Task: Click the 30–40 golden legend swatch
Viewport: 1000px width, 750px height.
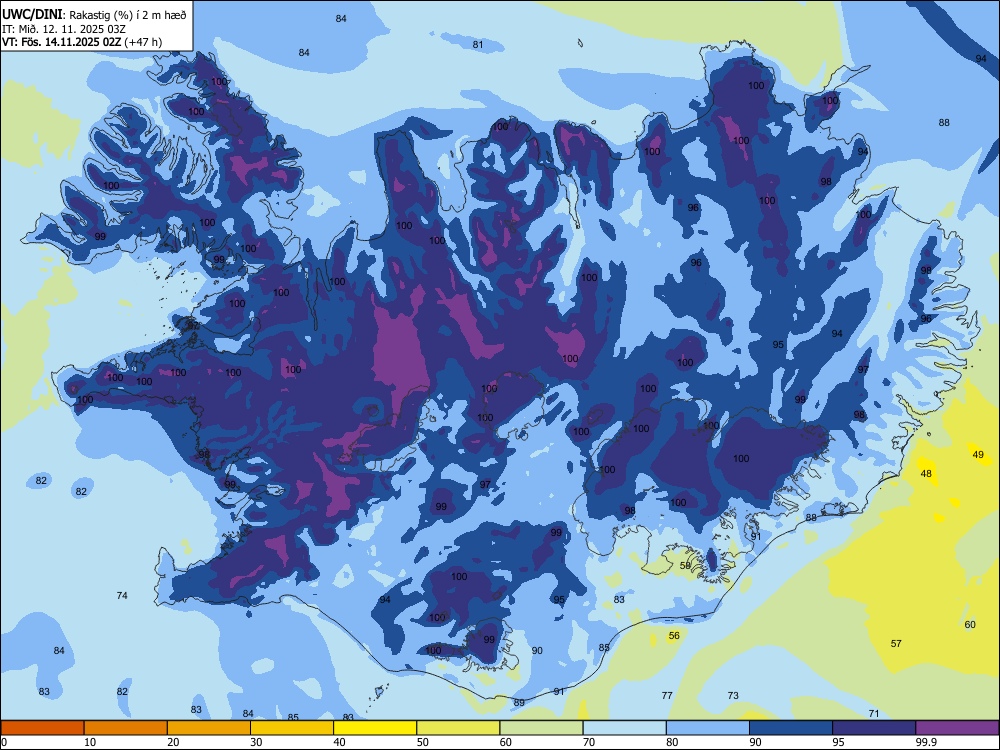Action: [292, 728]
